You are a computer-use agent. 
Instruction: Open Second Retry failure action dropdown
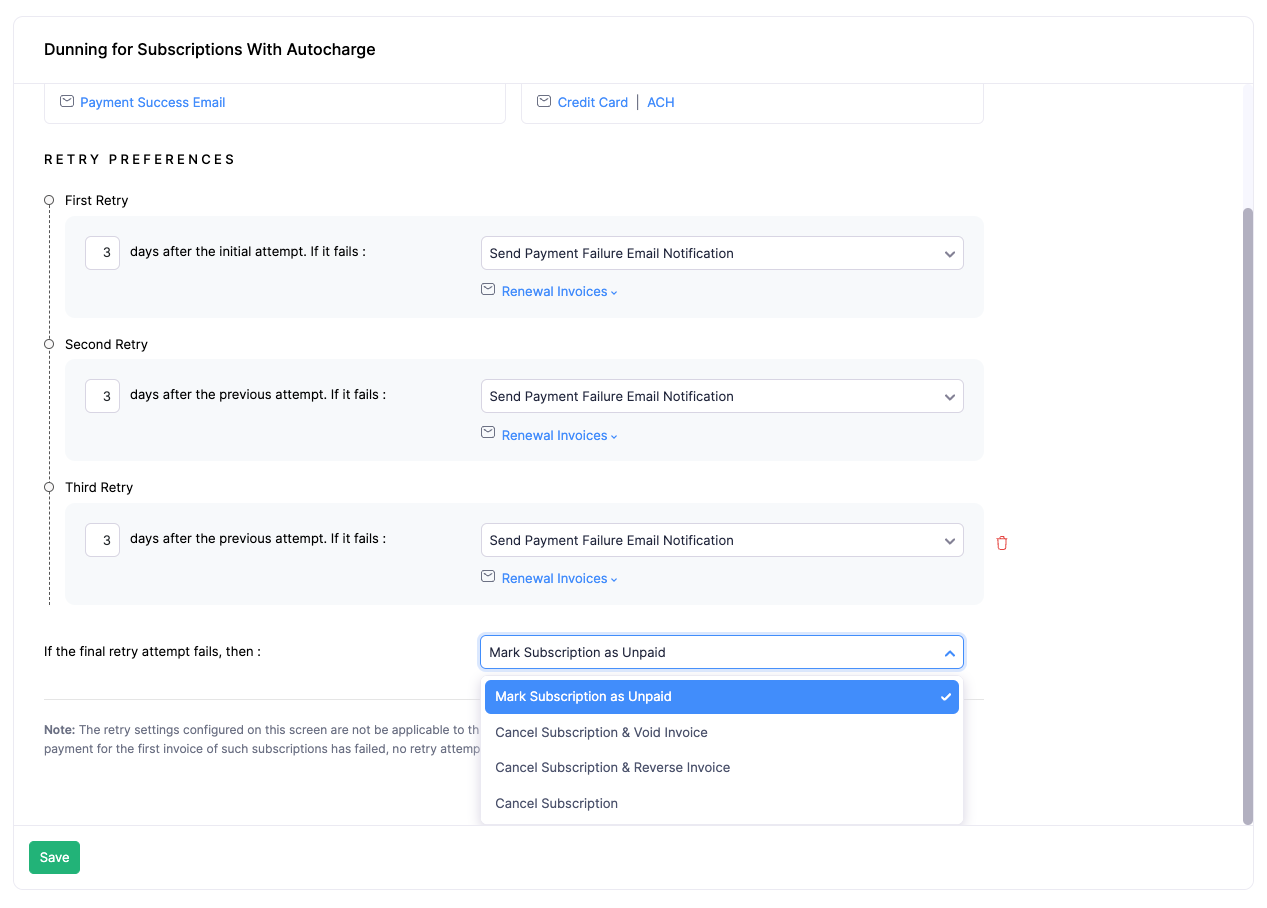tap(721, 397)
